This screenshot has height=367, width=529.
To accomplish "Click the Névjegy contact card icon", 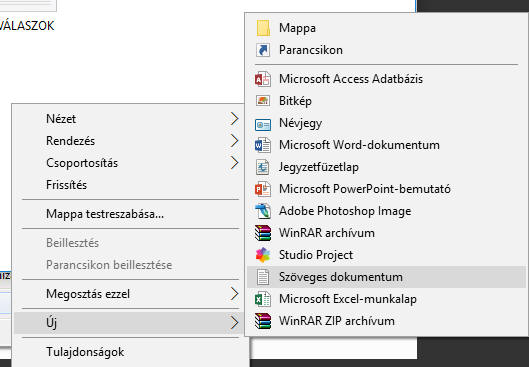I will [263, 124].
